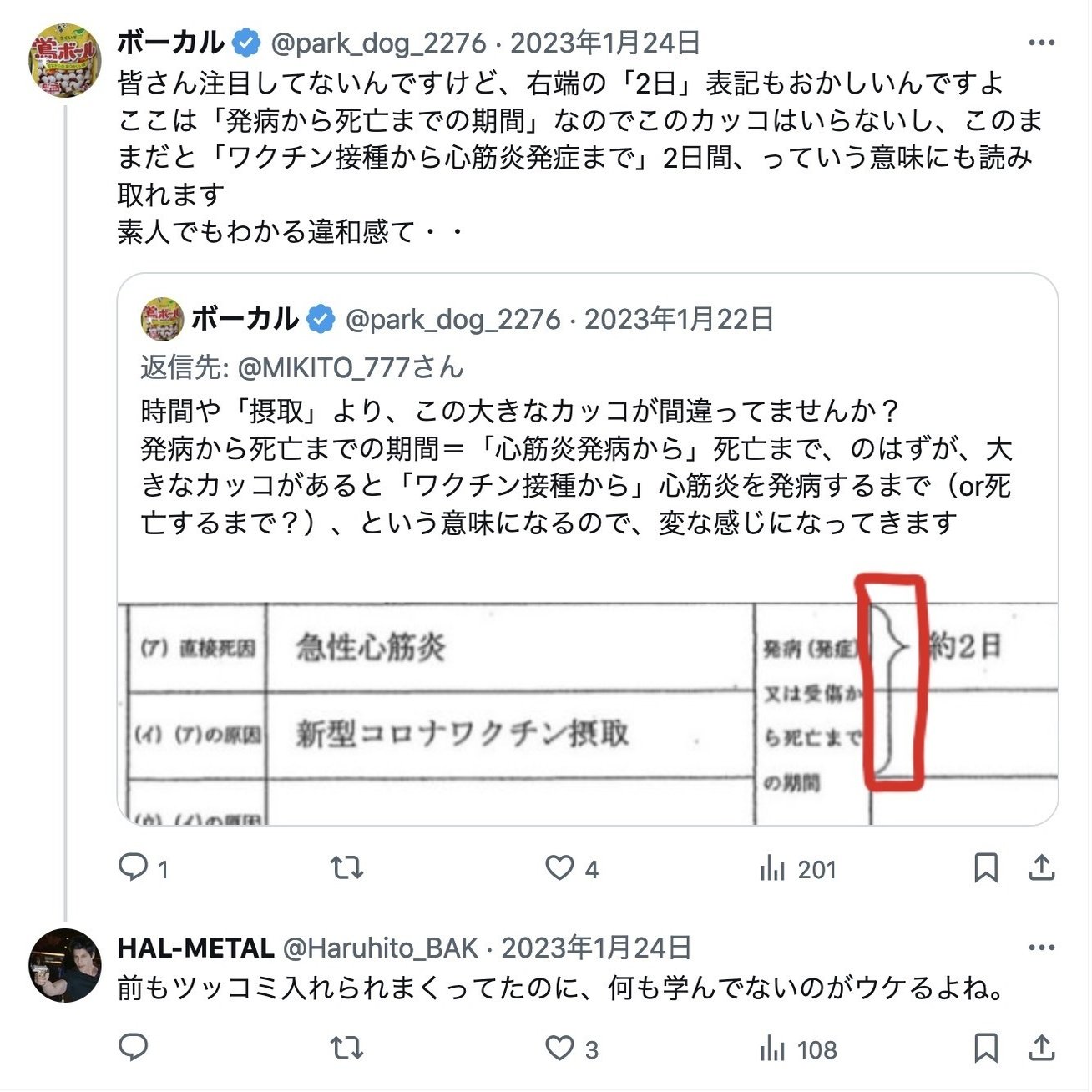Open more options for ボーカル tweet
The height and width of the screenshot is (1092, 1092).
(1041, 43)
